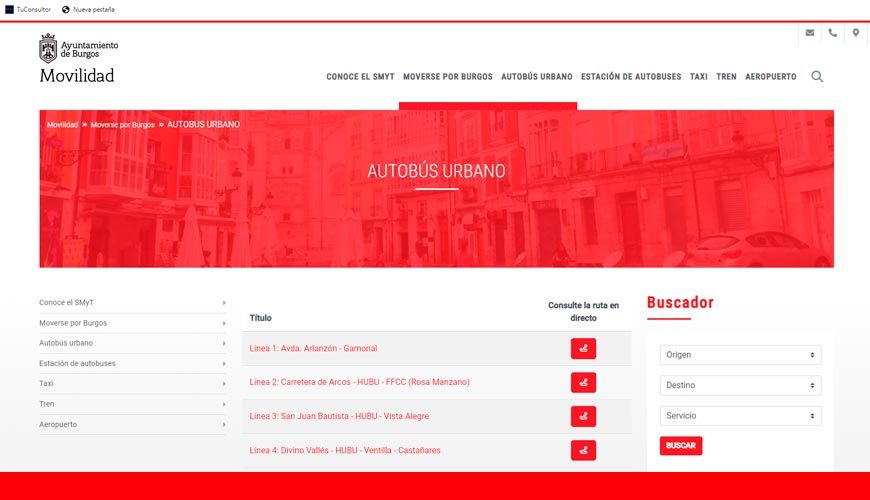Open AEROPUERTO menu item

[771, 77]
